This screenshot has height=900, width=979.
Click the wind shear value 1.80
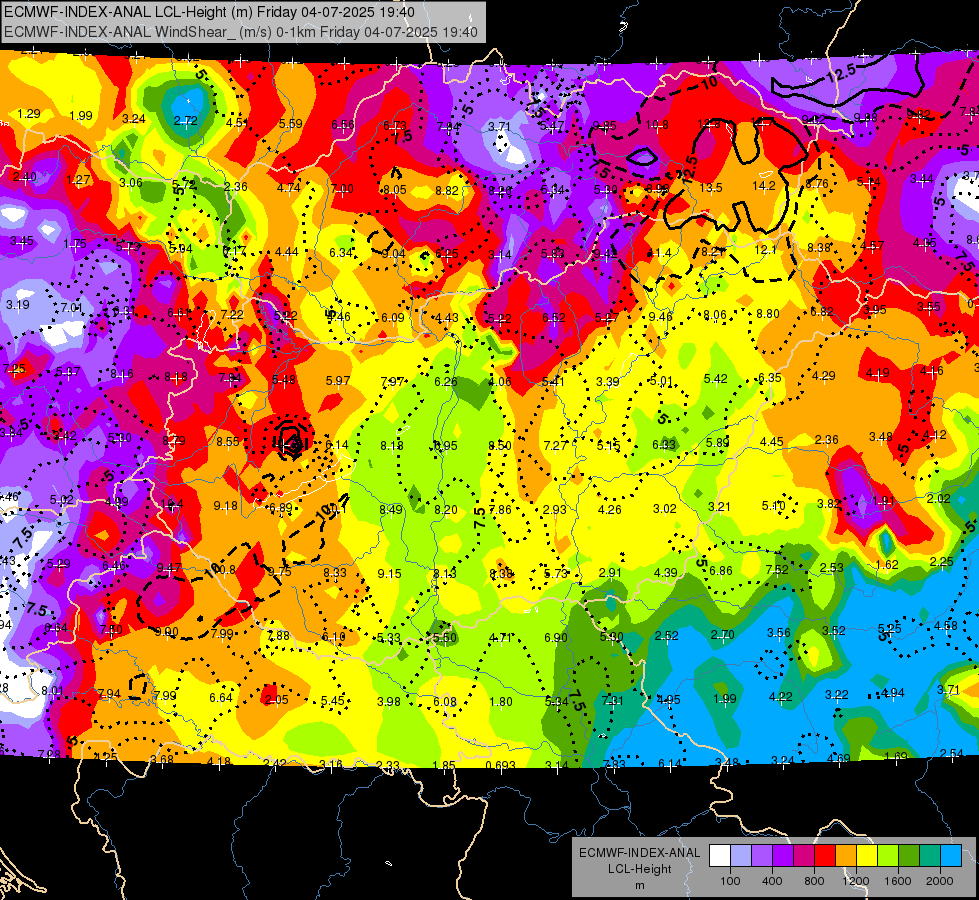501,701
